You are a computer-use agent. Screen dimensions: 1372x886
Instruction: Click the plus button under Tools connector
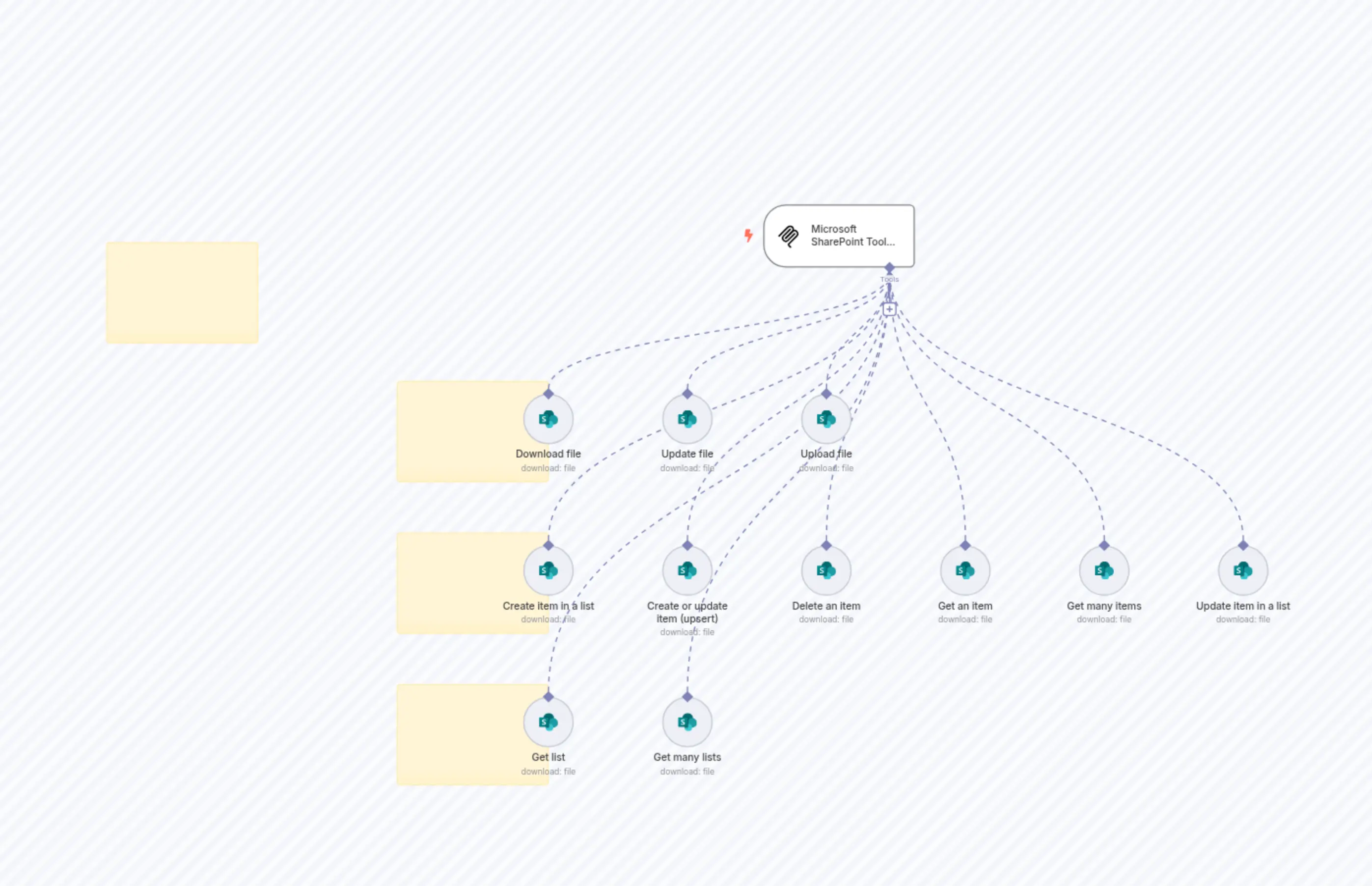(889, 310)
